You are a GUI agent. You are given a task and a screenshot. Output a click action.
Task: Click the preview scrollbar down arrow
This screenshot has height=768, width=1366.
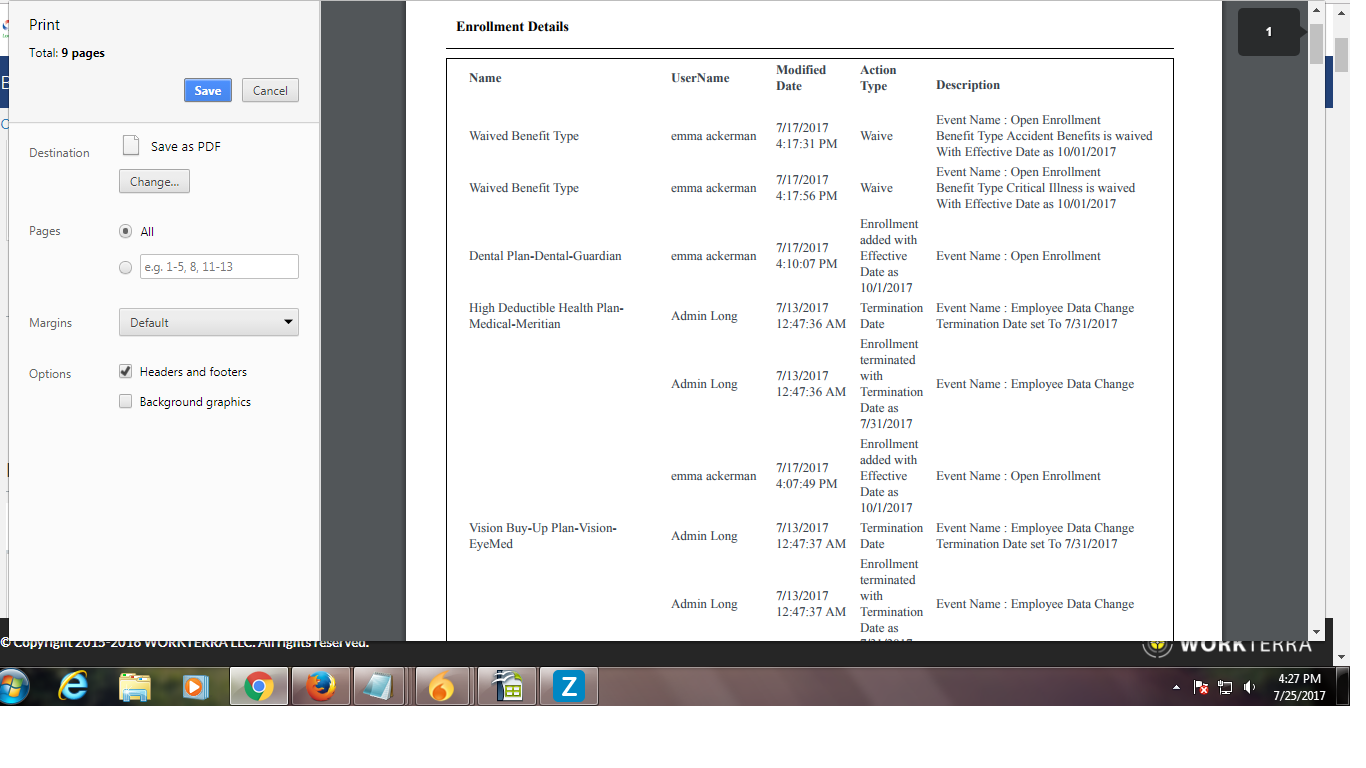pos(1316,631)
